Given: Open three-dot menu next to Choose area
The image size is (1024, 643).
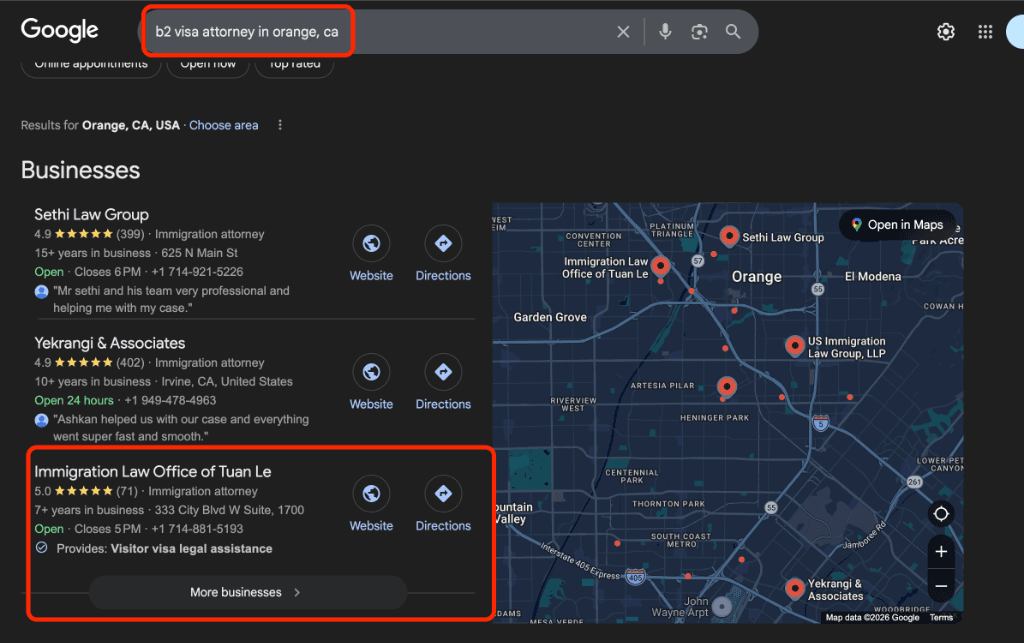Looking at the screenshot, I should coord(280,125).
